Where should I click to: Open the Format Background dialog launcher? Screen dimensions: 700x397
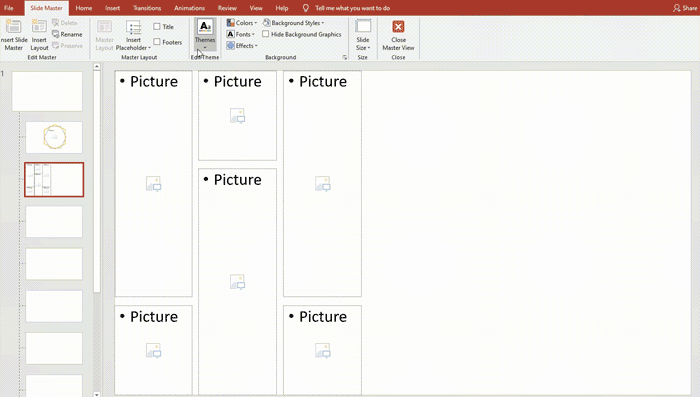(x=345, y=57)
